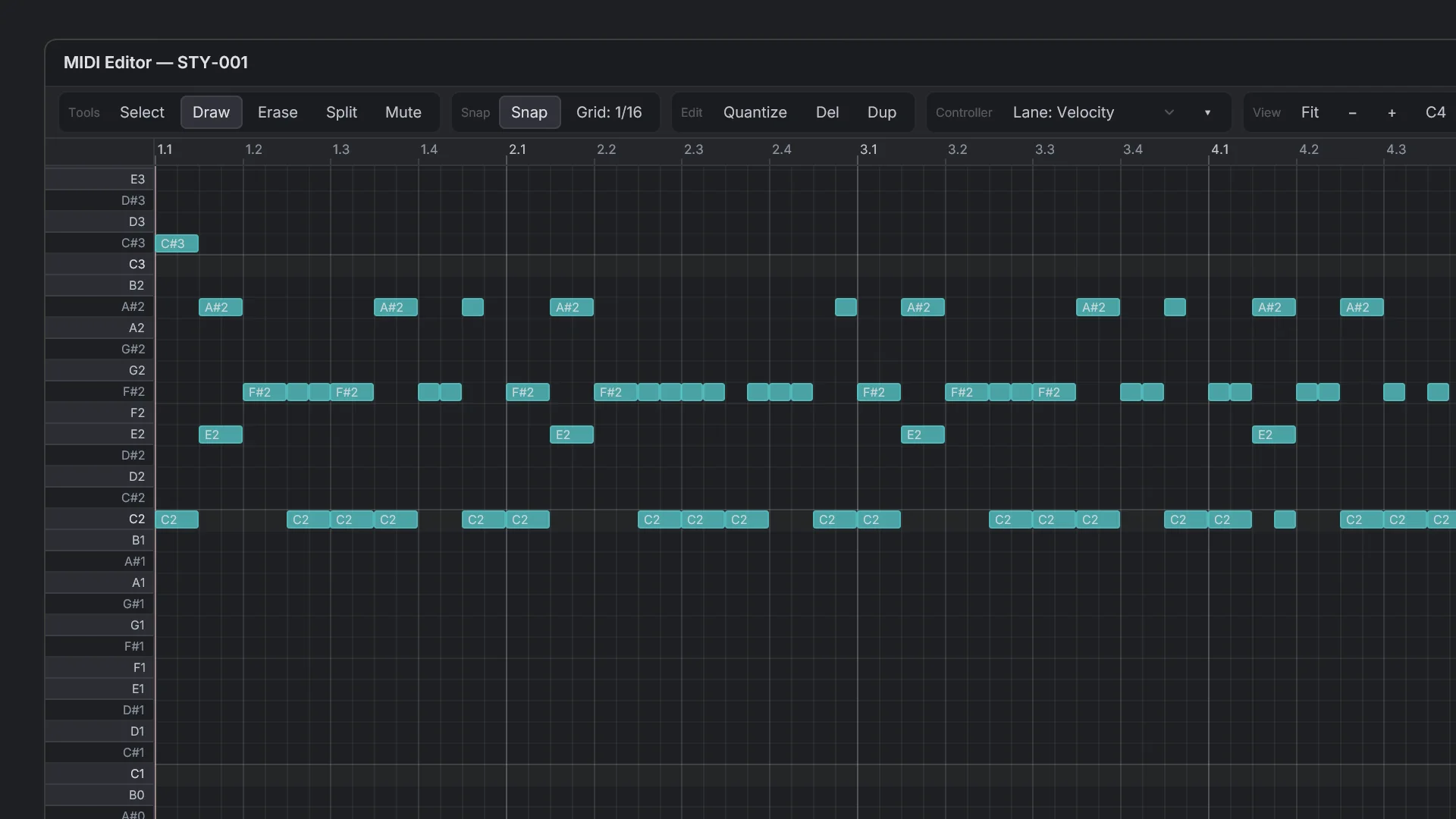Select the E2 note in bar 4

(1274, 435)
